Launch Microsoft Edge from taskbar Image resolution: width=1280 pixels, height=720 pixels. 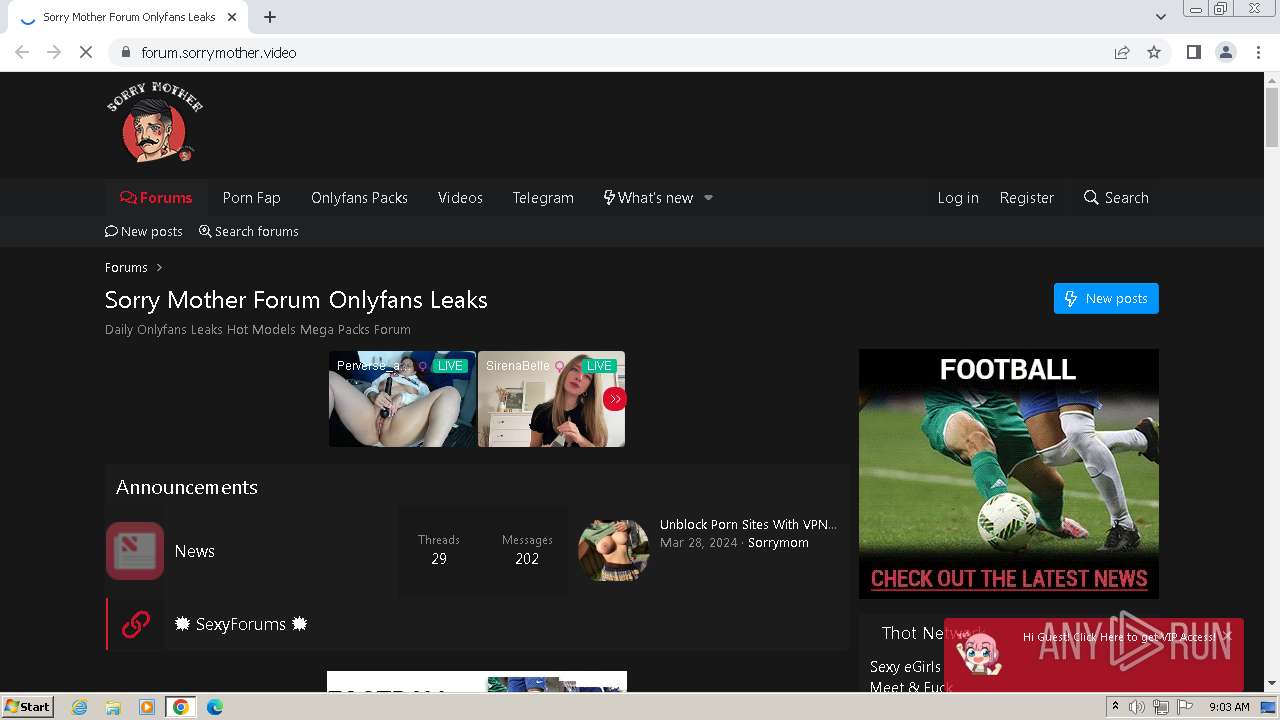(x=215, y=707)
